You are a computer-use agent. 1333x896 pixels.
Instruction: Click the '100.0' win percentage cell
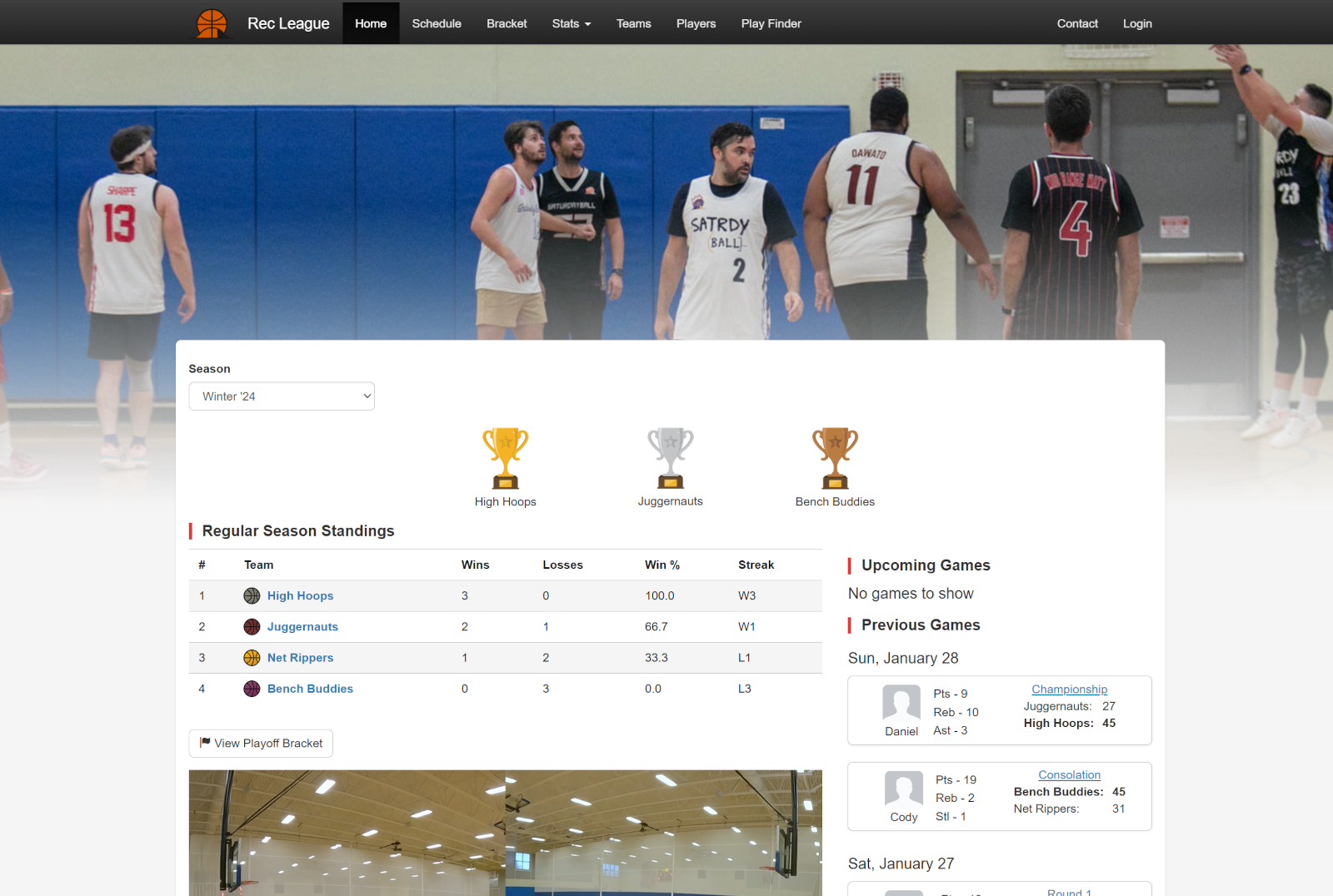660,595
